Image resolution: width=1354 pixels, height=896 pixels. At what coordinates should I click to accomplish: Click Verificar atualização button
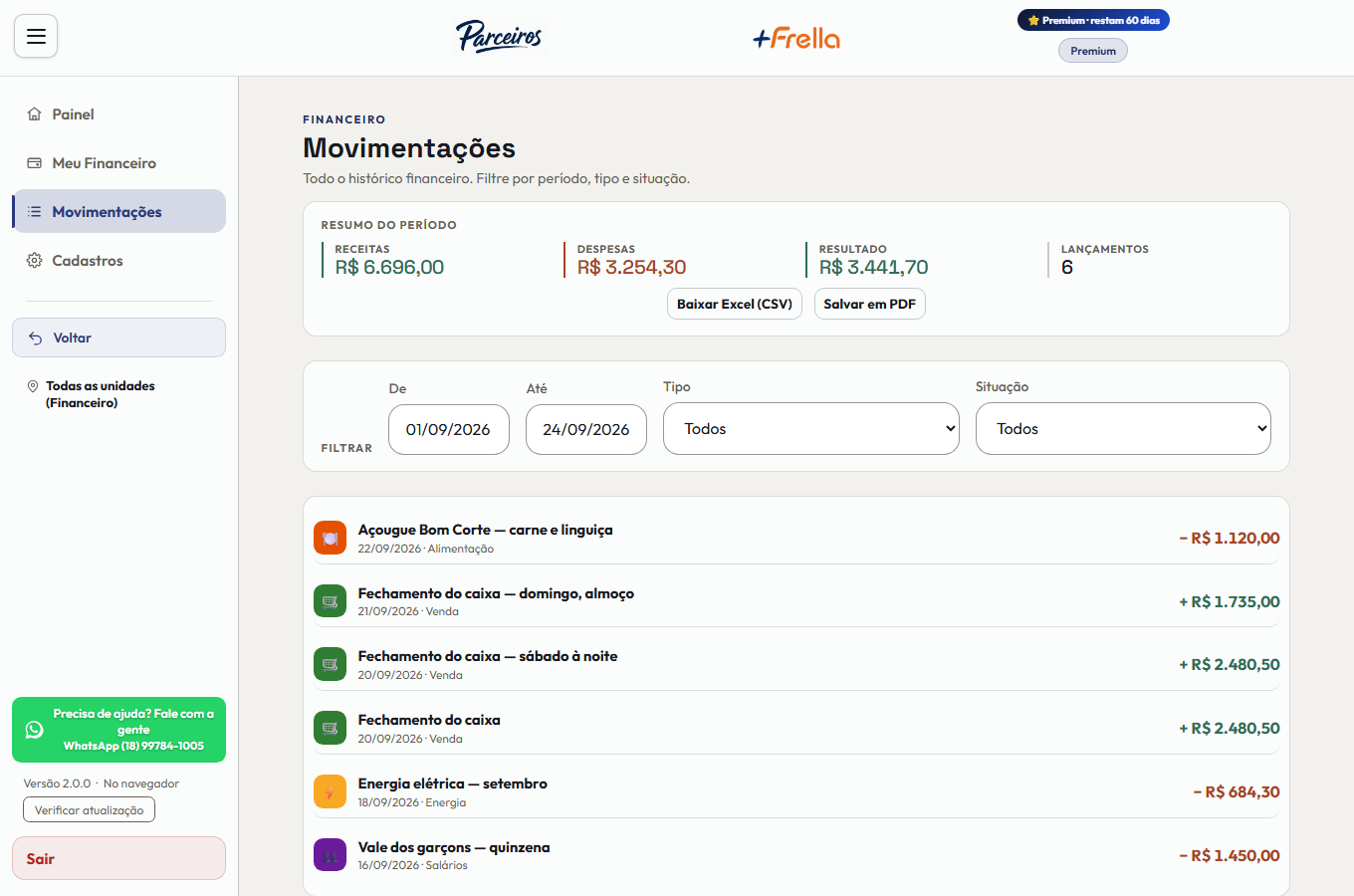89,810
